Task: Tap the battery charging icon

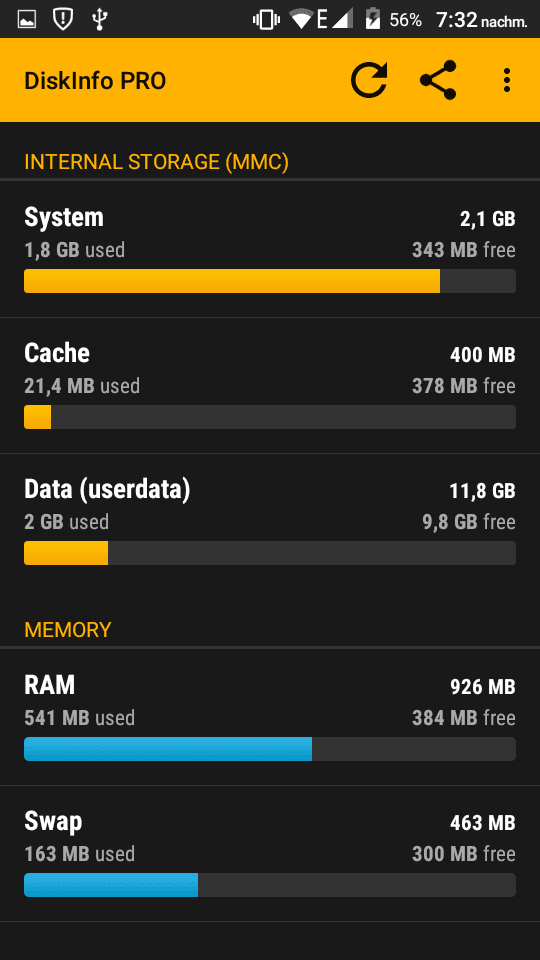Action: 372,20
